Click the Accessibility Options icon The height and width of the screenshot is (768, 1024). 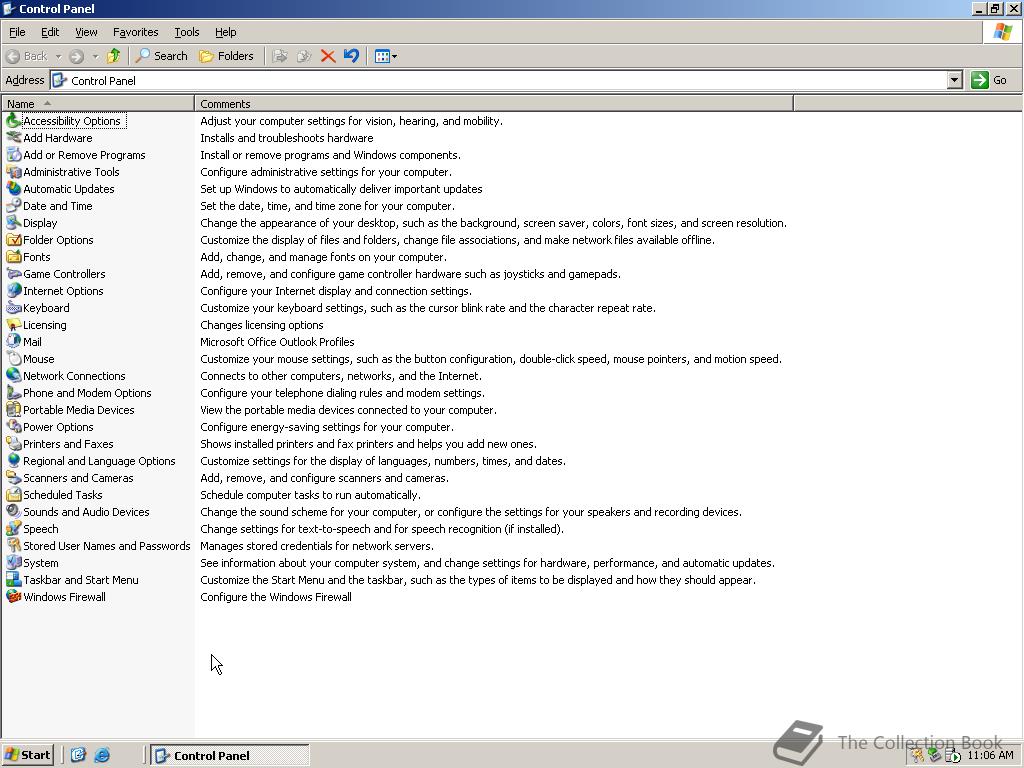[x=13, y=121]
